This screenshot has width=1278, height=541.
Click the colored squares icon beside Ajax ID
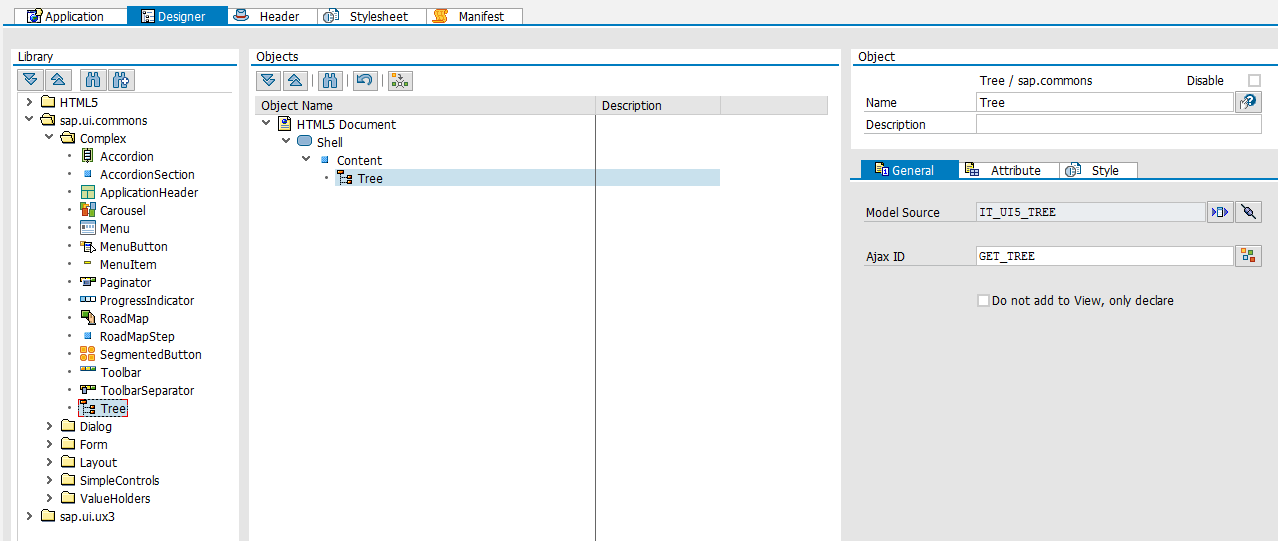[1247, 256]
